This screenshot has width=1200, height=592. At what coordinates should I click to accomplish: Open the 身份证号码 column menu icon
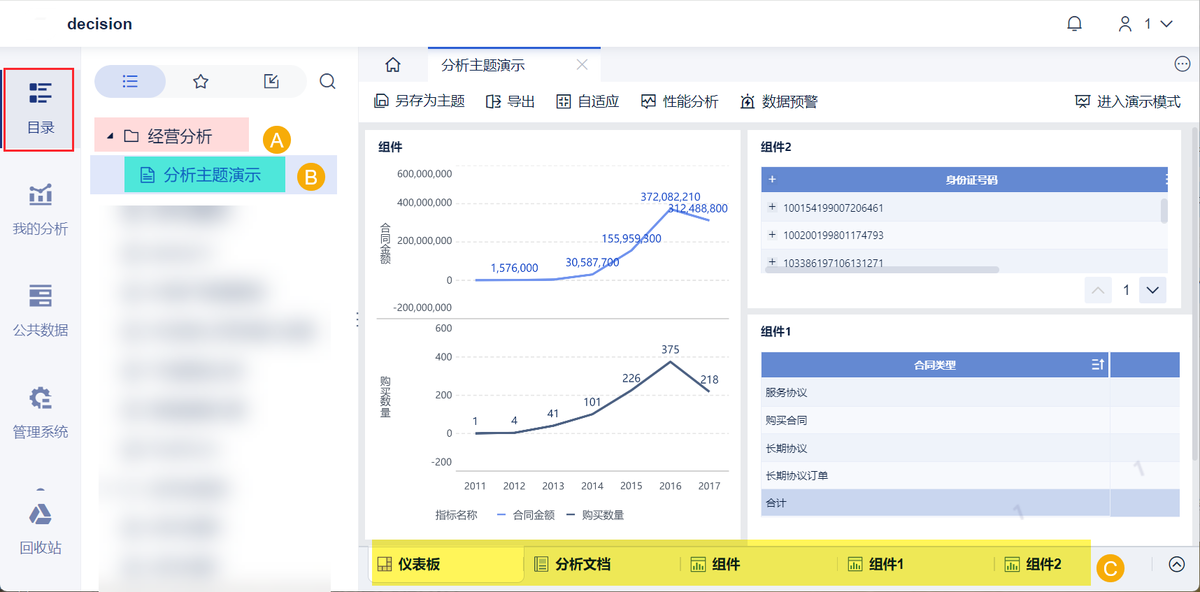click(x=1165, y=180)
